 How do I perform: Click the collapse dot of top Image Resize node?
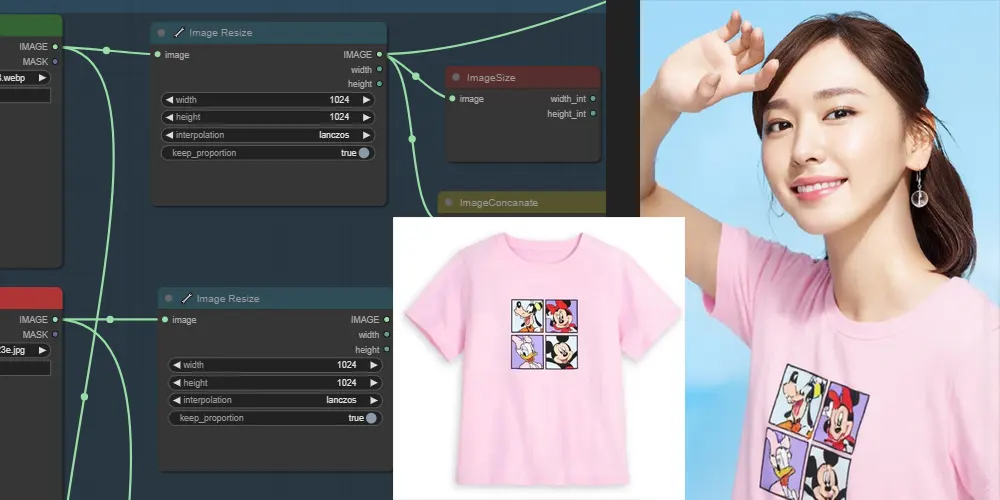pyautogui.click(x=161, y=33)
